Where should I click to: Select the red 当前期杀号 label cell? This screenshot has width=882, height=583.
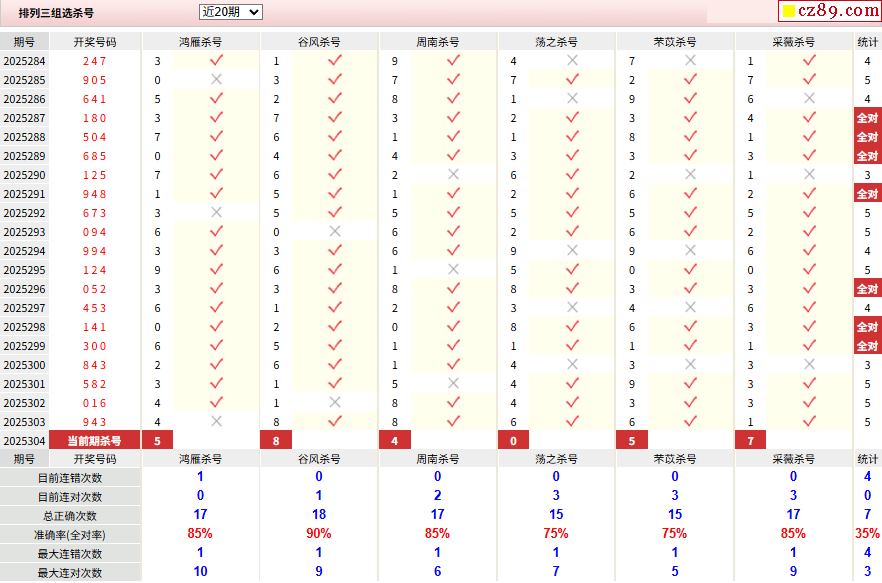coord(95,441)
